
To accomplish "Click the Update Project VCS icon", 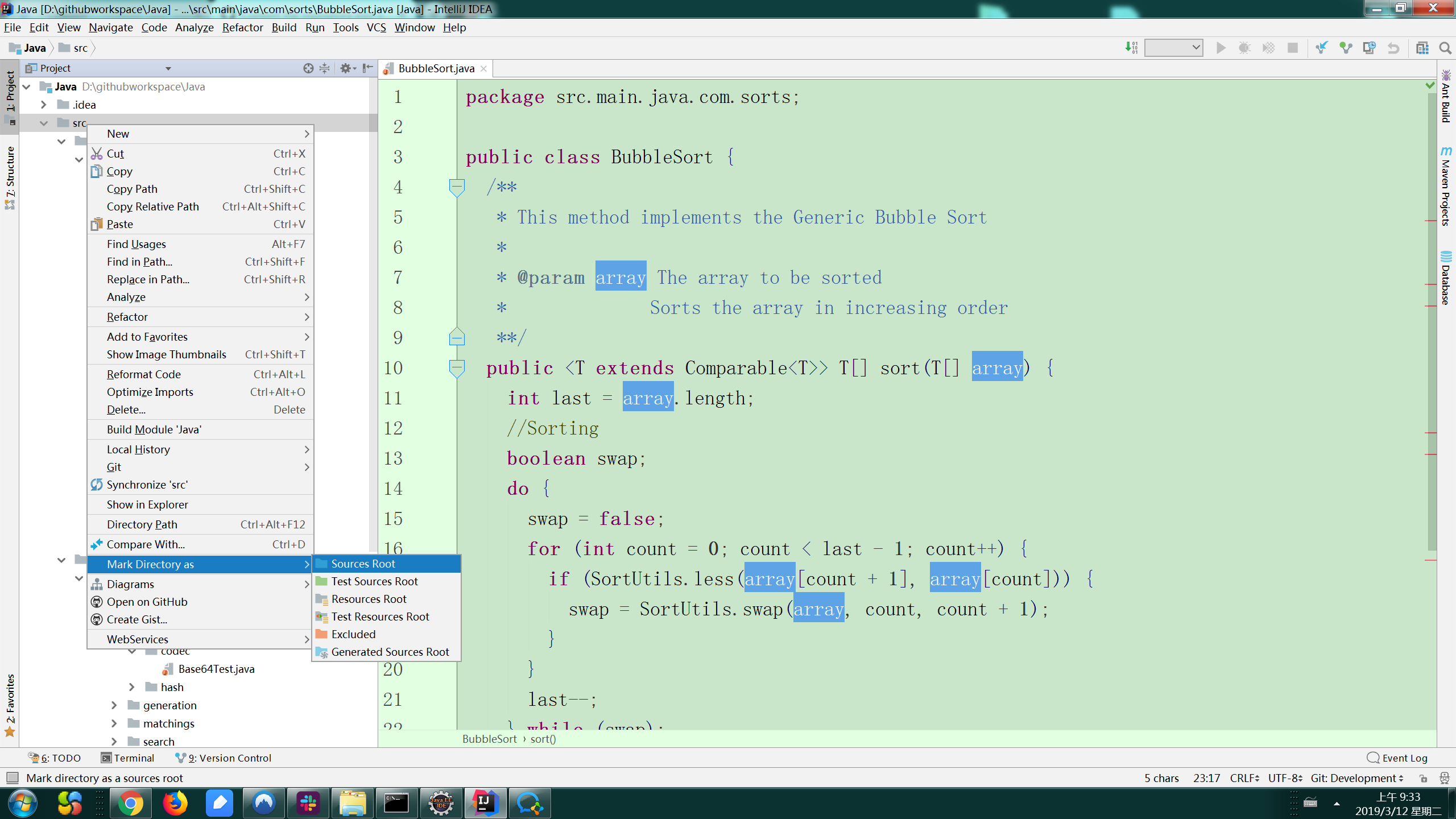I will tap(1322, 48).
